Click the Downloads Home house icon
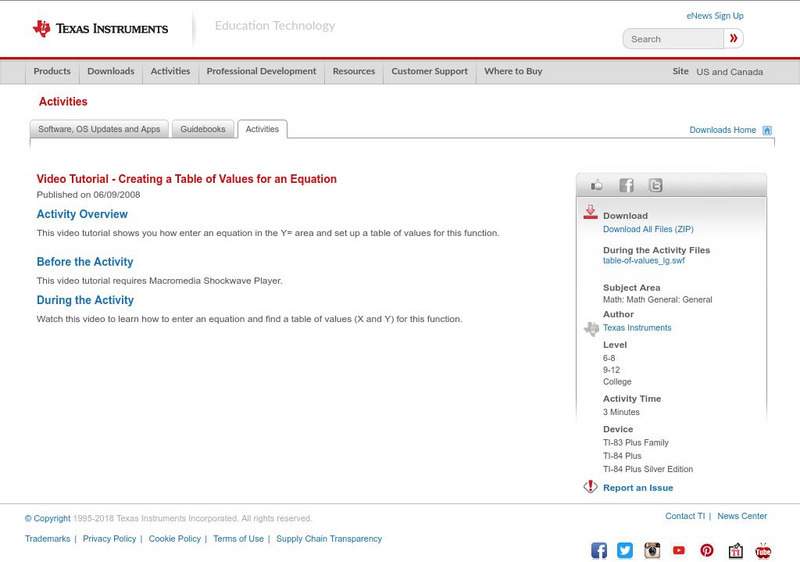The width and height of the screenshot is (800, 562). [x=767, y=130]
